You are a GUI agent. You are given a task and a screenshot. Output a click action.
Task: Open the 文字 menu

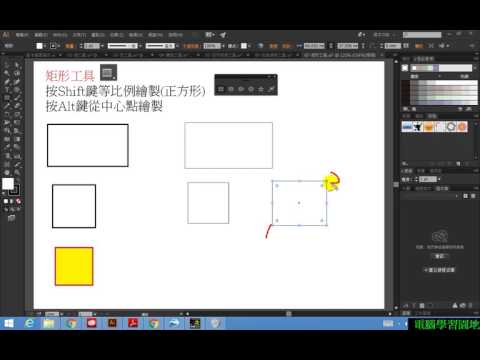click(79, 35)
